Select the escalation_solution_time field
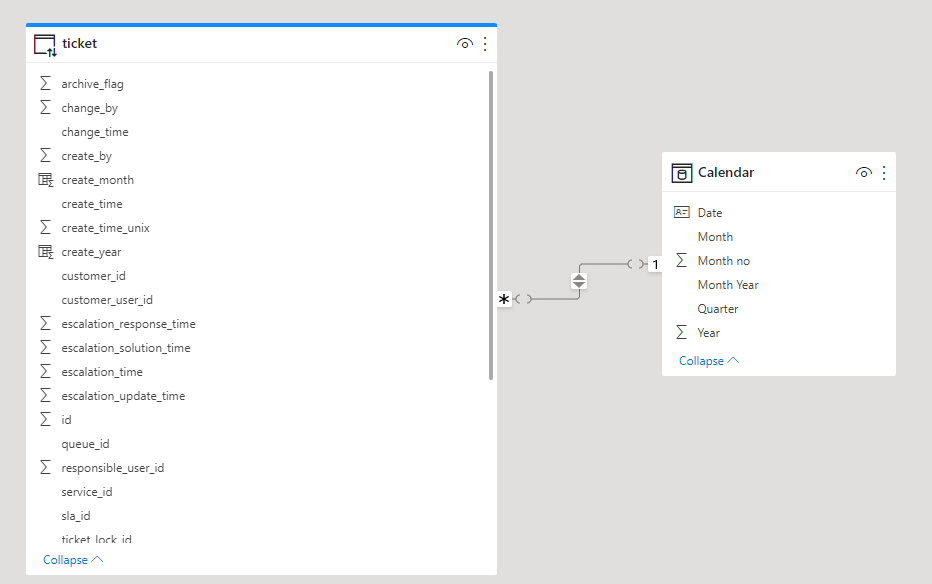Viewport: 932px width, 584px height. pos(126,348)
